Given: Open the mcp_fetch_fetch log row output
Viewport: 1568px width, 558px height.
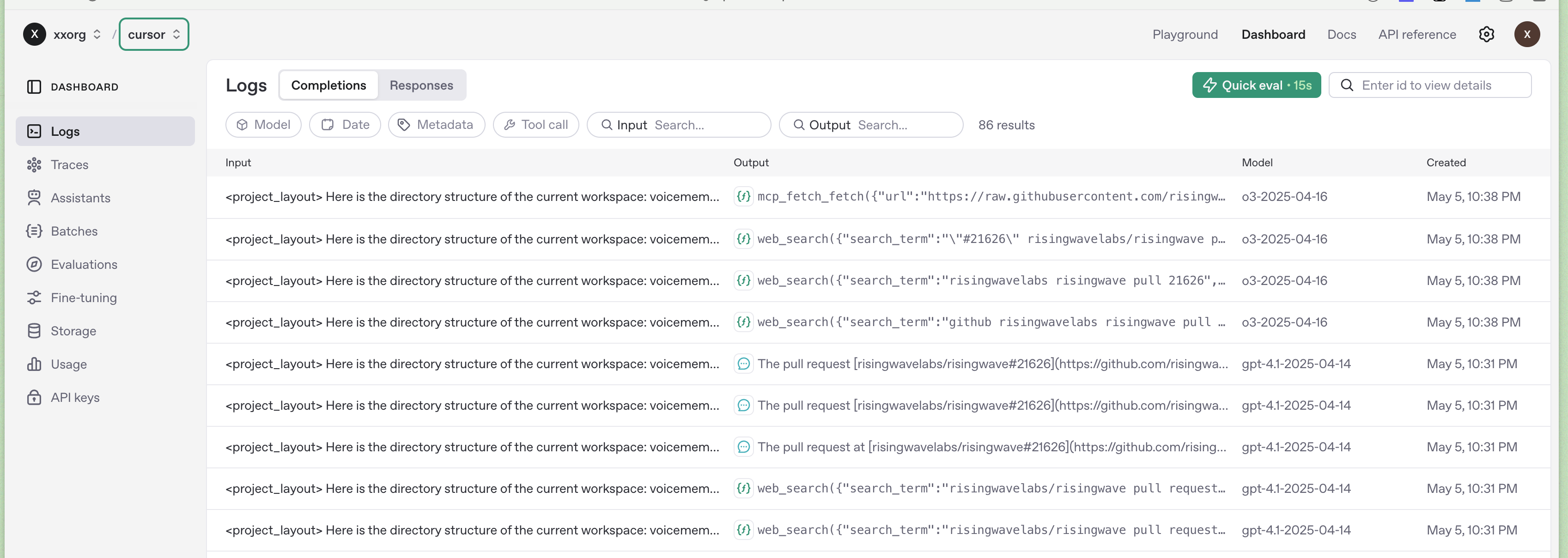Looking at the screenshot, I should 991,197.
